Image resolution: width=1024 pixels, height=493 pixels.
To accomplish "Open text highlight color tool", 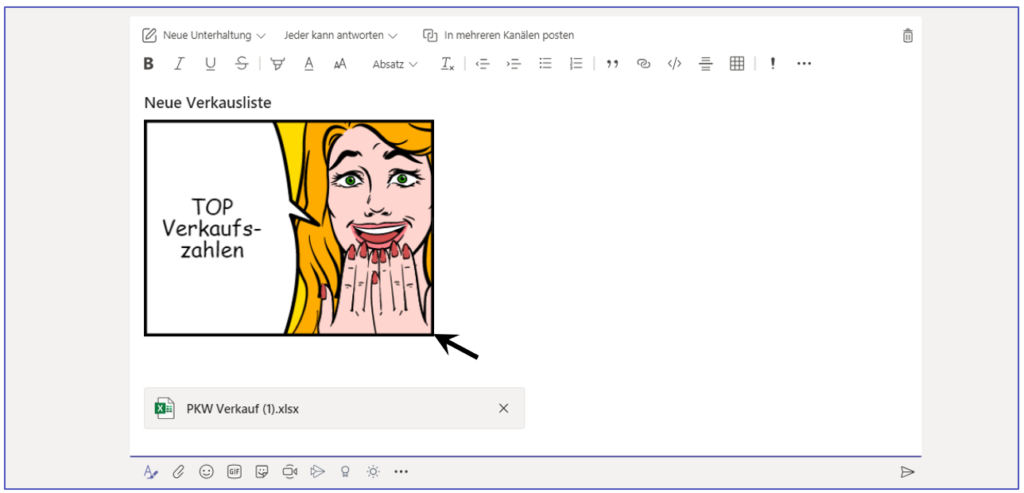I will pyautogui.click(x=278, y=63).
